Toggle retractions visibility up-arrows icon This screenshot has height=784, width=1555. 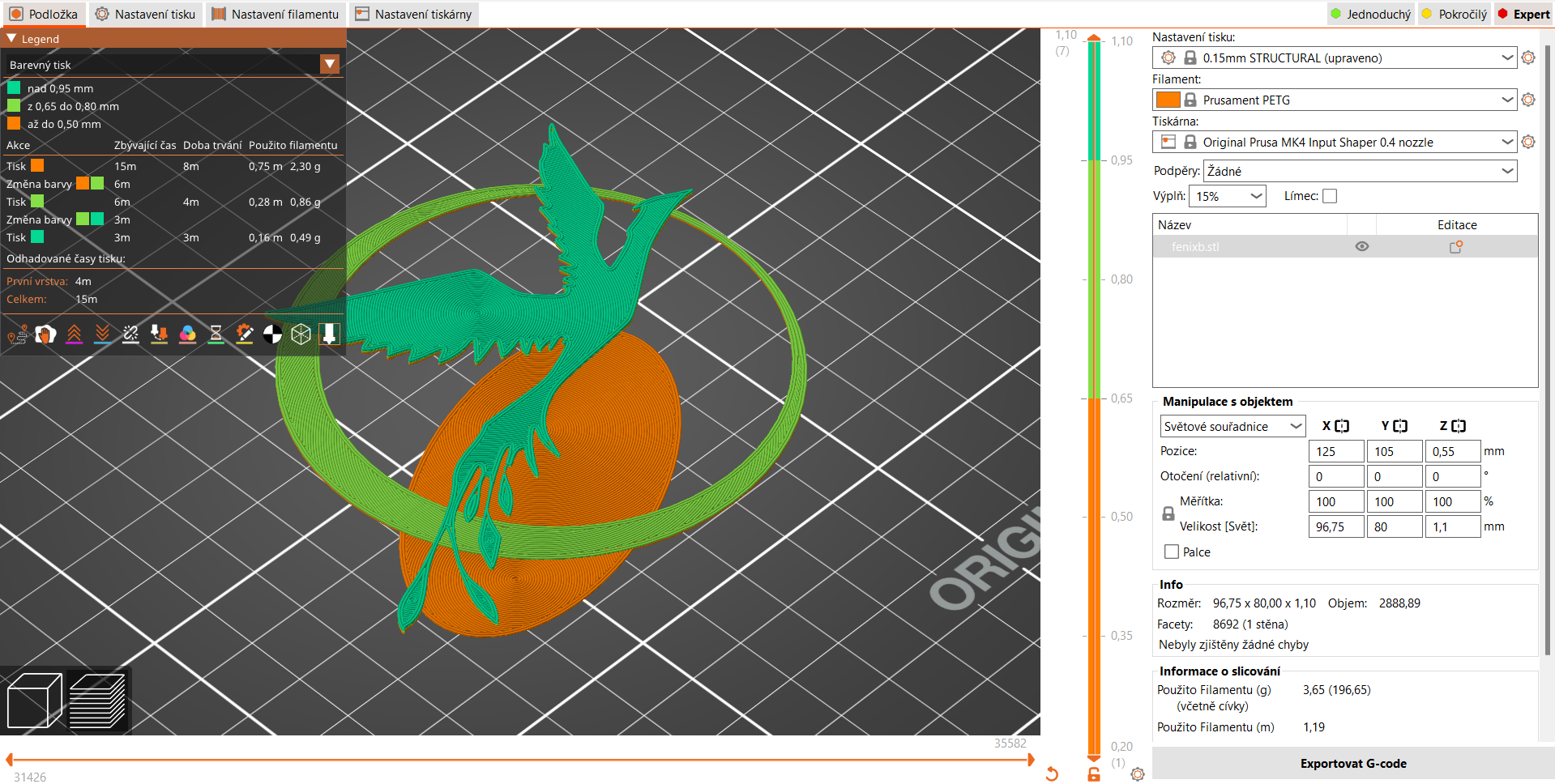point(74,334)
